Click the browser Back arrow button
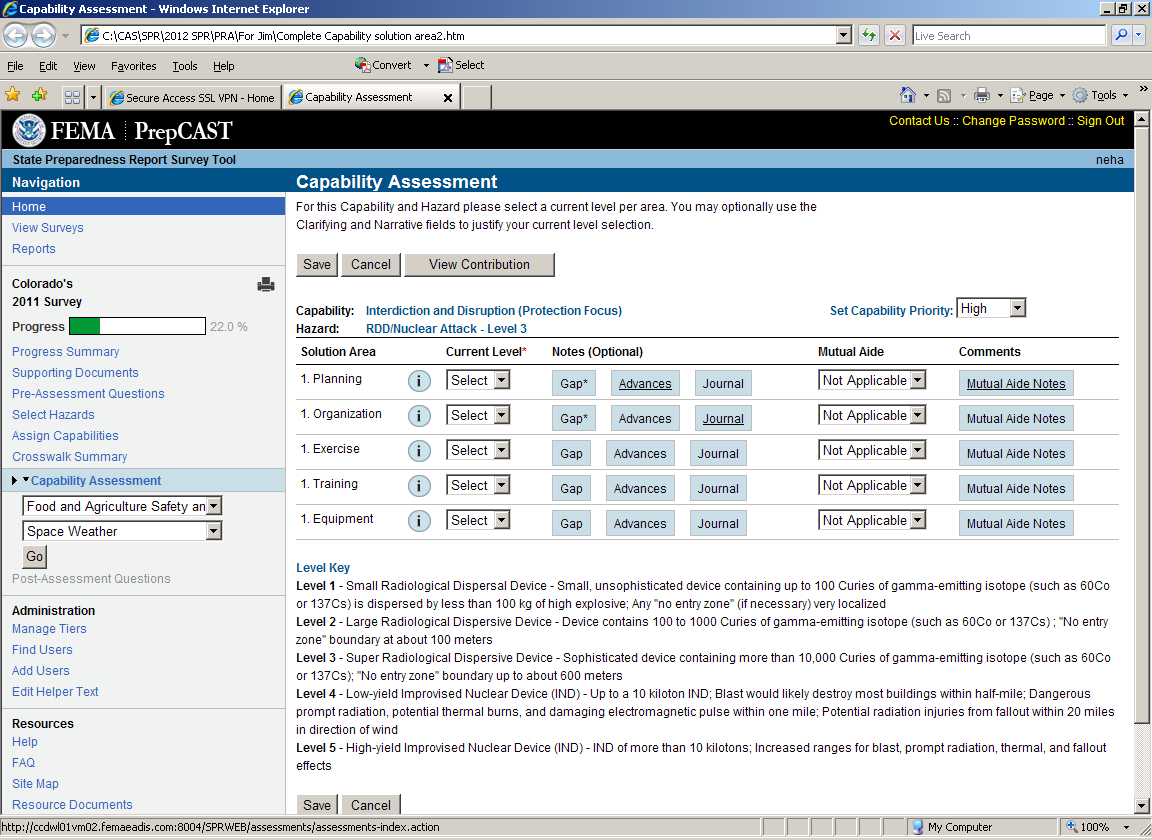 pyautogui.click(x=16, y=36)
